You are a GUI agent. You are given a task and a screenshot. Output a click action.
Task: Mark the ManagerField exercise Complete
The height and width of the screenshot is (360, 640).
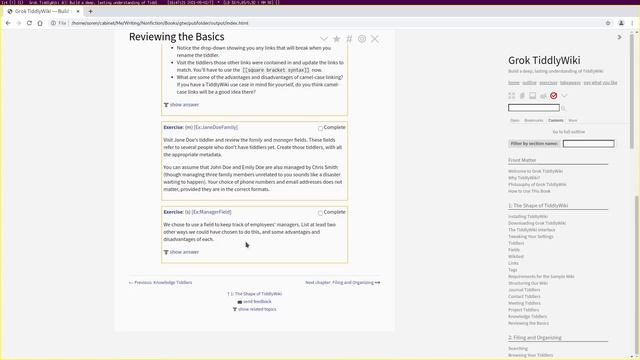click(320, 212)
